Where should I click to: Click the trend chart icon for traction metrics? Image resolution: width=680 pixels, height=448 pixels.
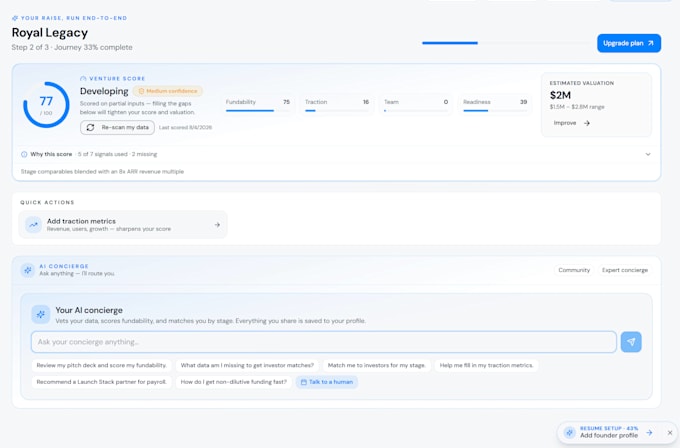pyautogui.click(x=33, y=225)
